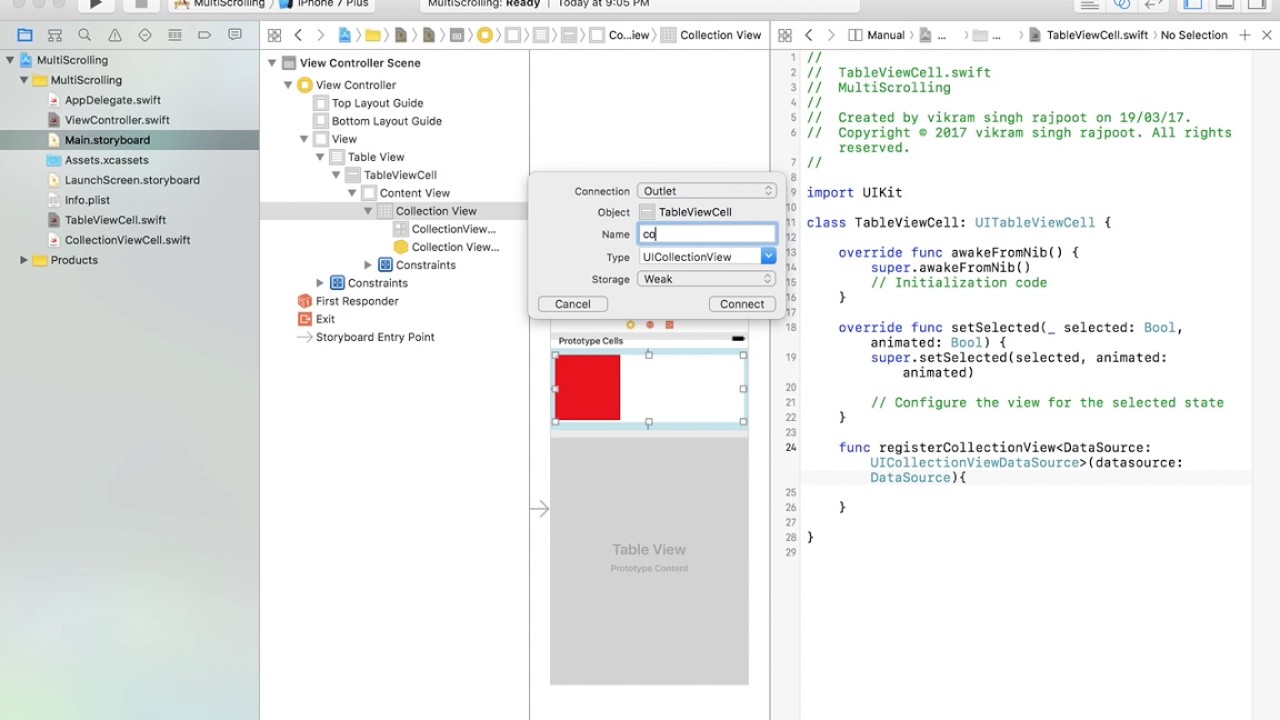Select CollectionViewCell.swift in navigator
Viewport: 1280px width, 720px height.
[127, 240]
